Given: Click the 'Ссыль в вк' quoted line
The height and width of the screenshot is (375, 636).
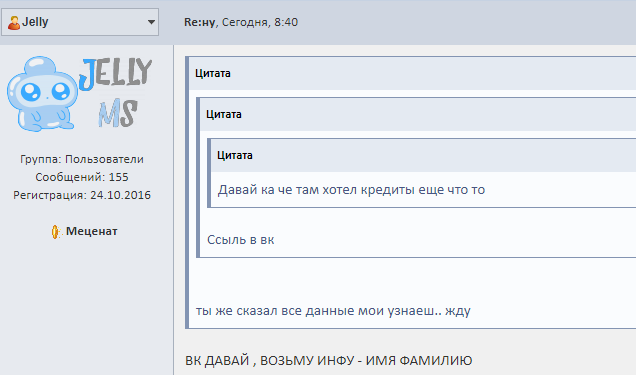Looking at the screenshot, I should (x=241, y=240).
